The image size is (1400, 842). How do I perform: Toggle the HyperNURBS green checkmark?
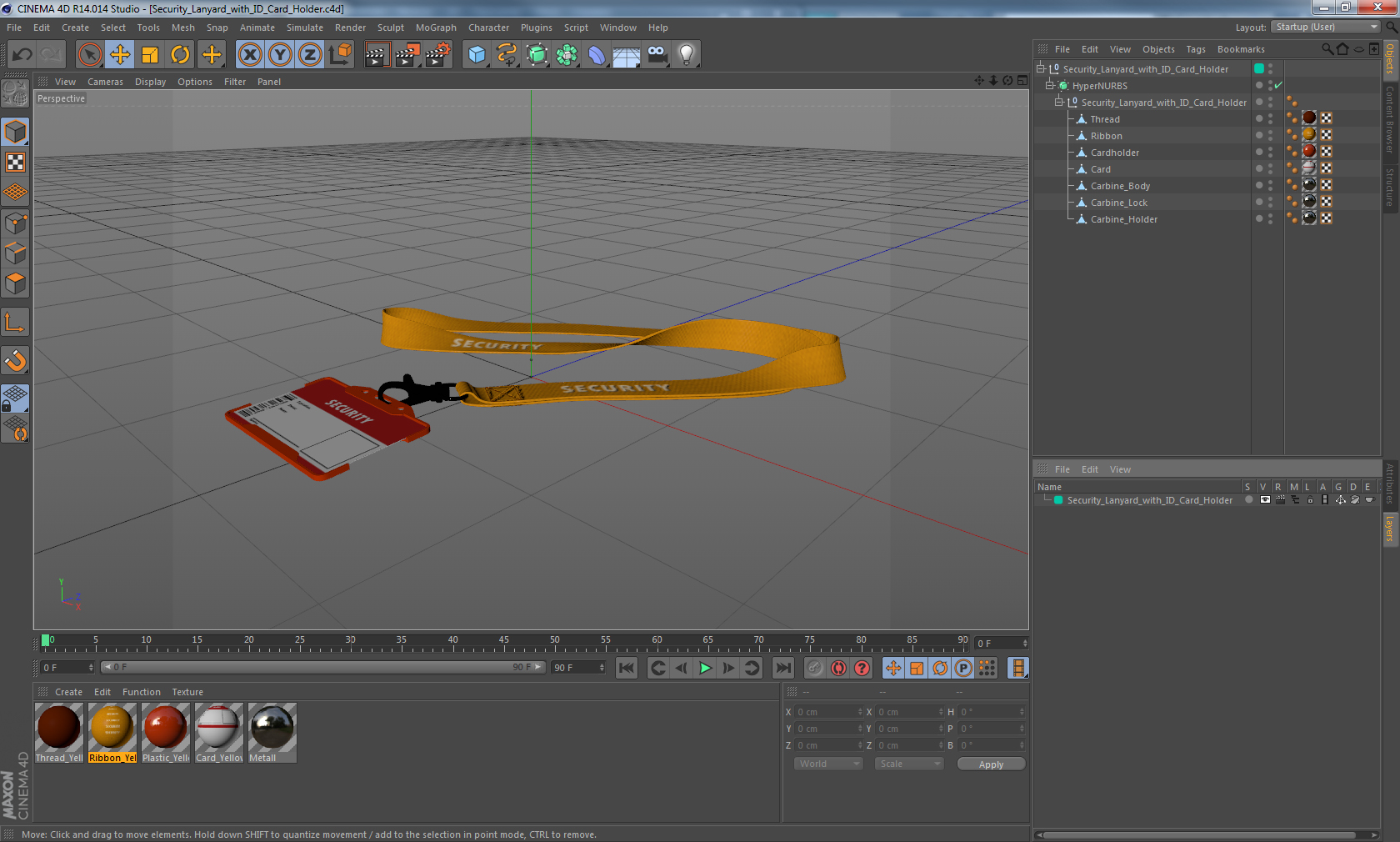1278,86
